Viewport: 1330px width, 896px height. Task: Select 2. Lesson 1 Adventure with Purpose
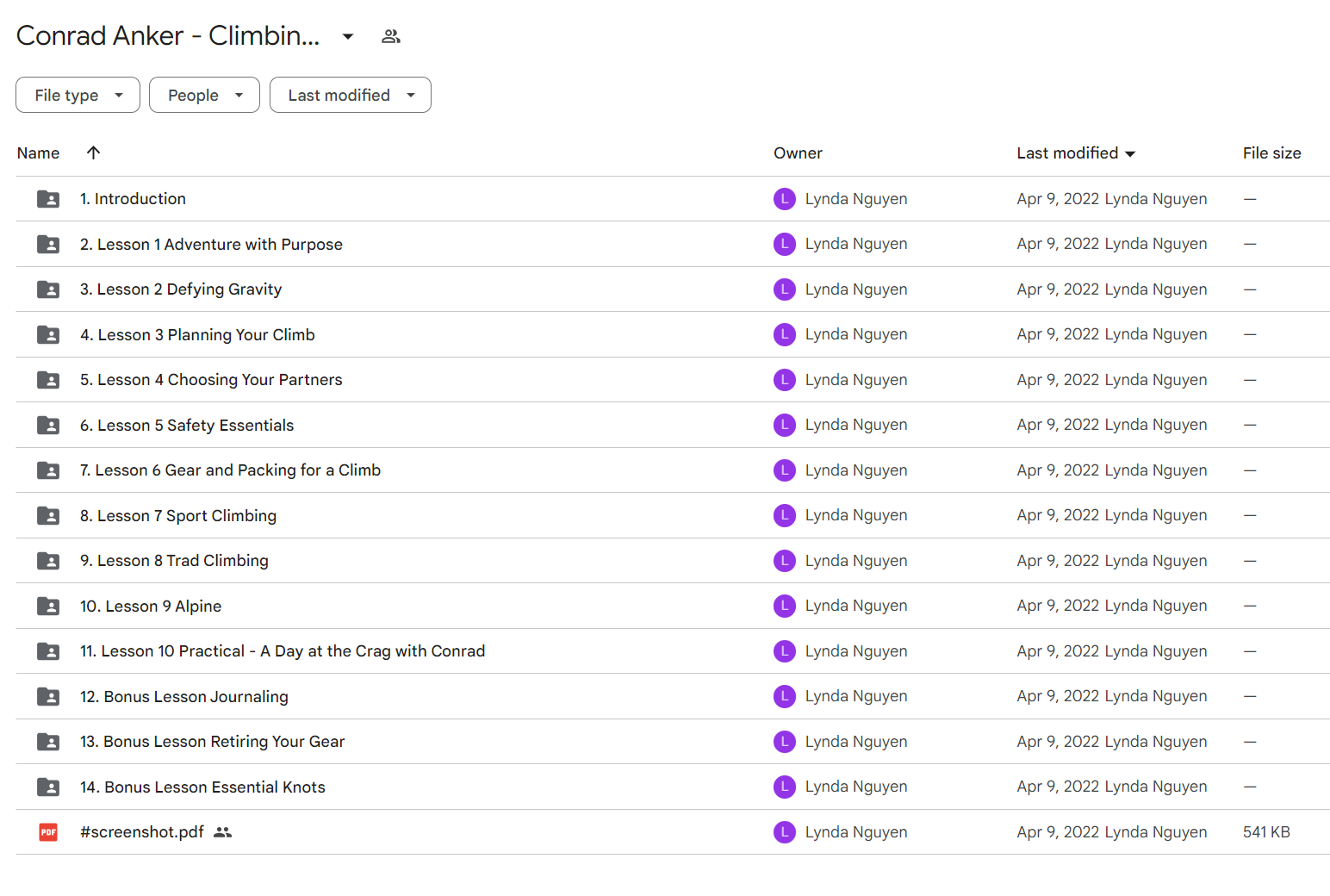(211, 245)
